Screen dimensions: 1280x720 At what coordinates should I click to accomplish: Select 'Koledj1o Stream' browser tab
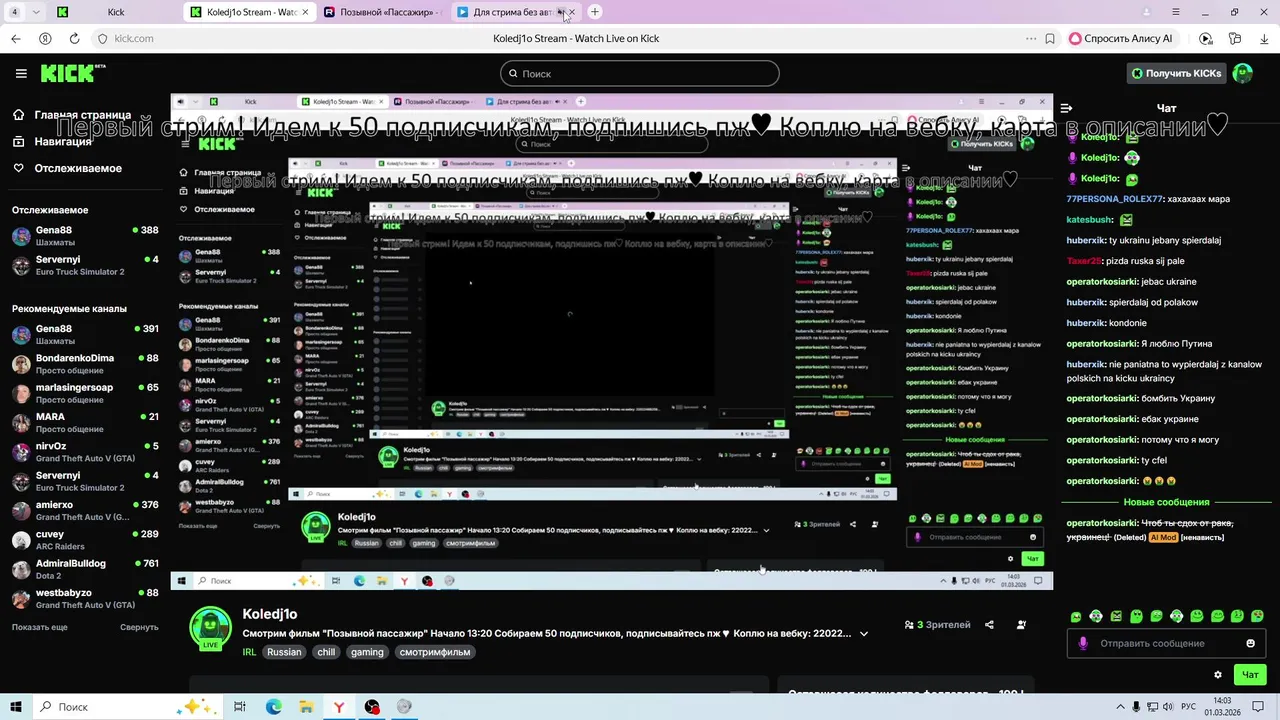pyautogui.click(x=250, y=12)
